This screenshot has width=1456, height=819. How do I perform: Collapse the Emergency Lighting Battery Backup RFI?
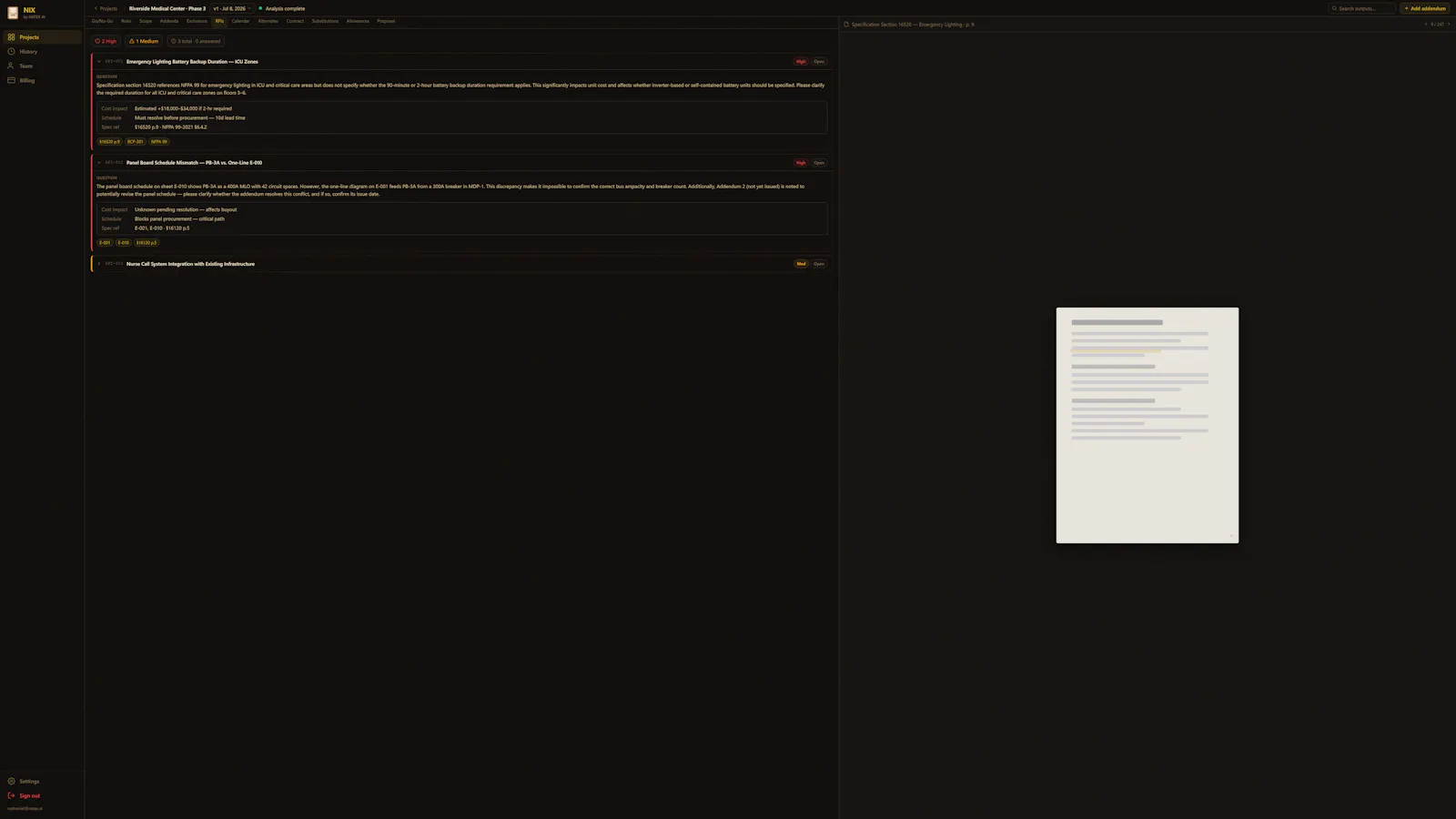(99, 62)
